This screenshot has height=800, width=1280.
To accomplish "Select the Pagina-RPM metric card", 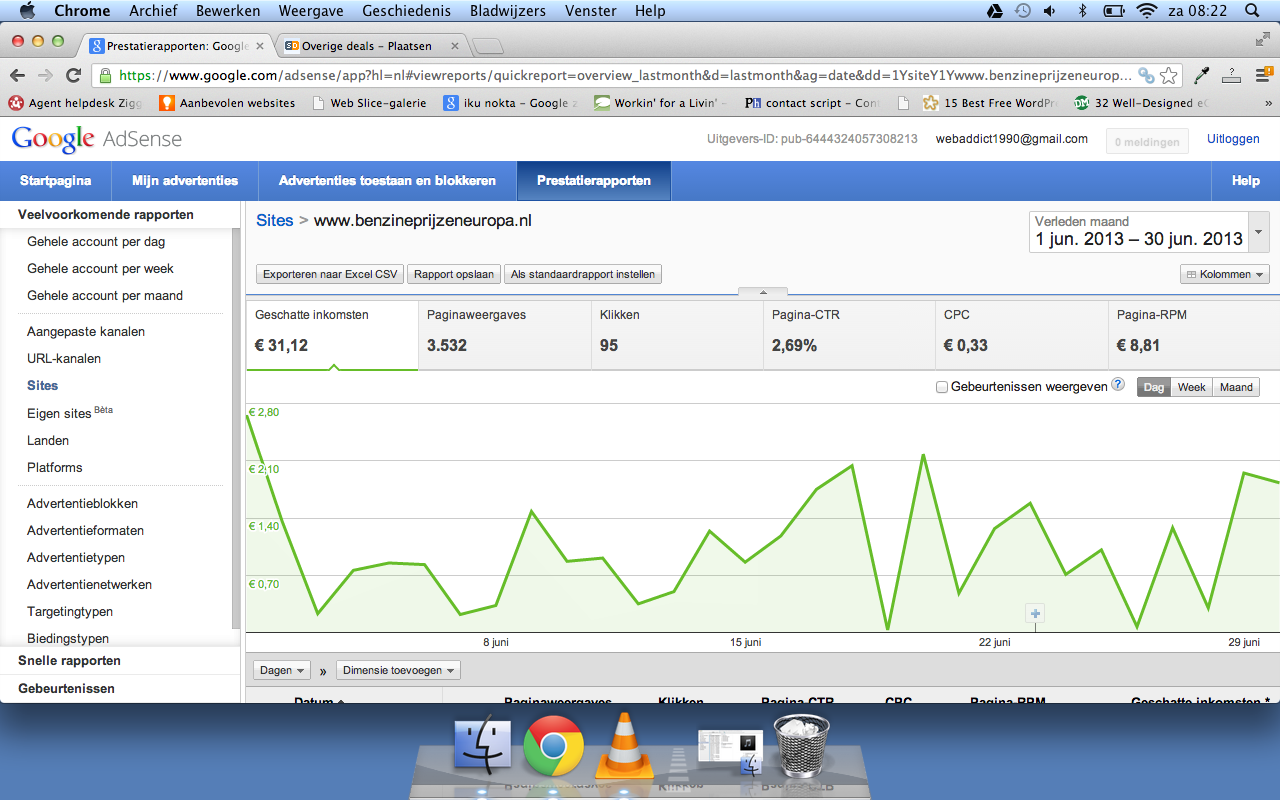I will (x=1194, y=335).
